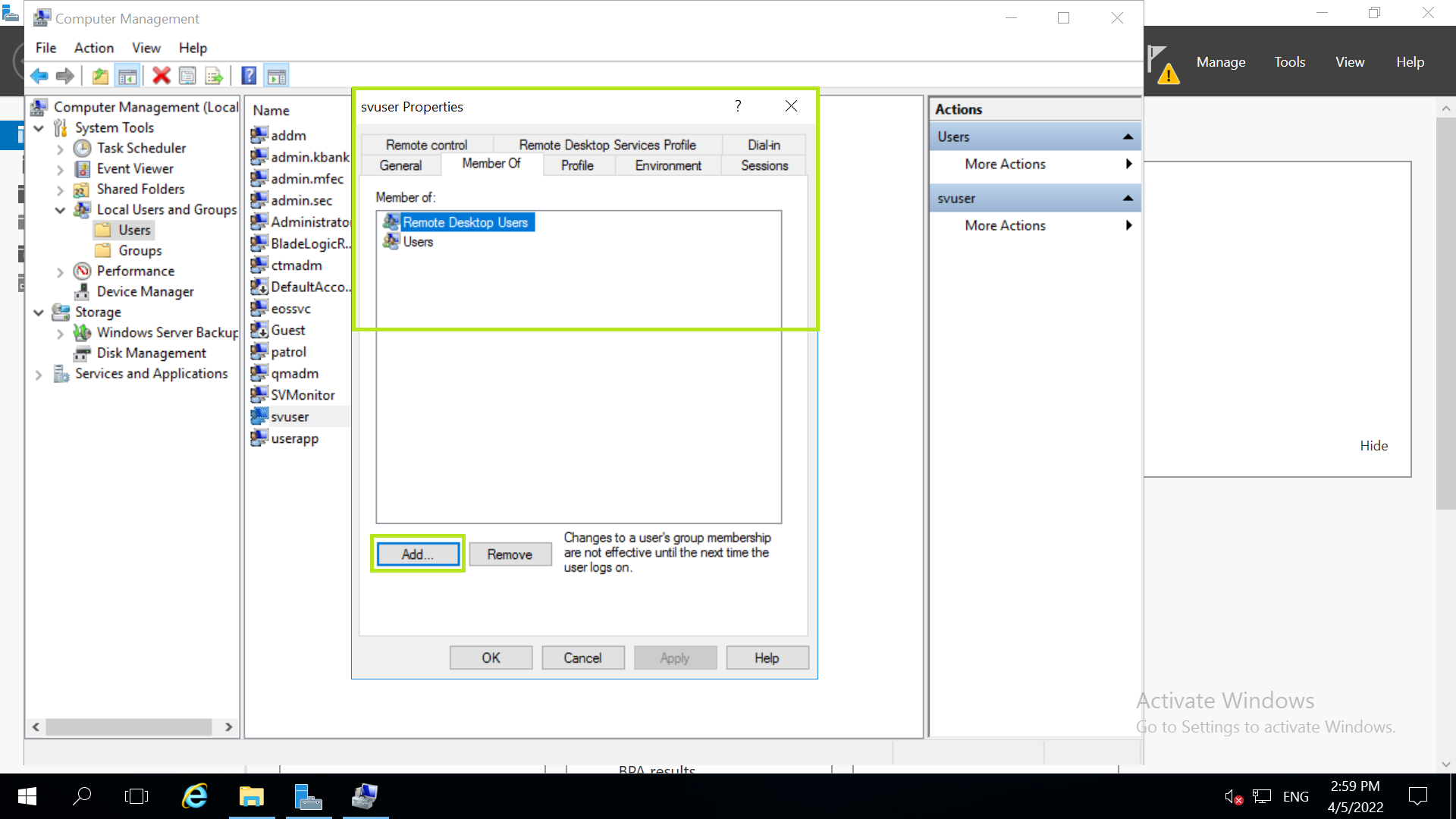1456x819 pixels.
Task: Click the blue Help question mark icon
Action: pyautogui.click(x=249, y=76)
